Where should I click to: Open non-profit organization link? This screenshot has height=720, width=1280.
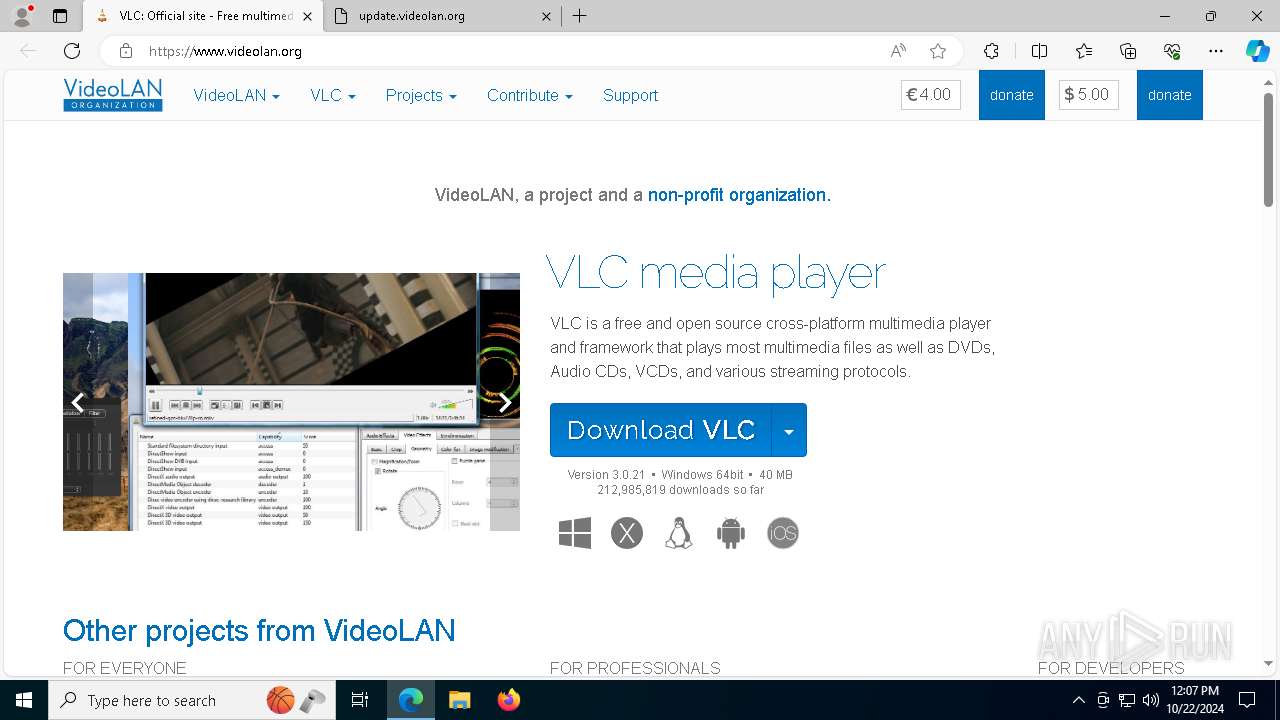[x=739, y=195]
